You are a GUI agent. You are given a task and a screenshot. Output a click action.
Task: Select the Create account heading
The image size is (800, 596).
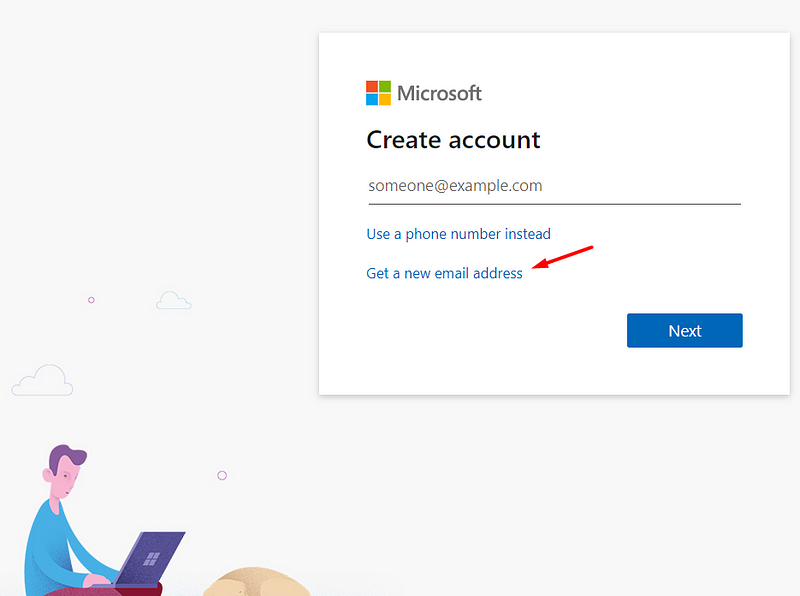pos(453,140)
